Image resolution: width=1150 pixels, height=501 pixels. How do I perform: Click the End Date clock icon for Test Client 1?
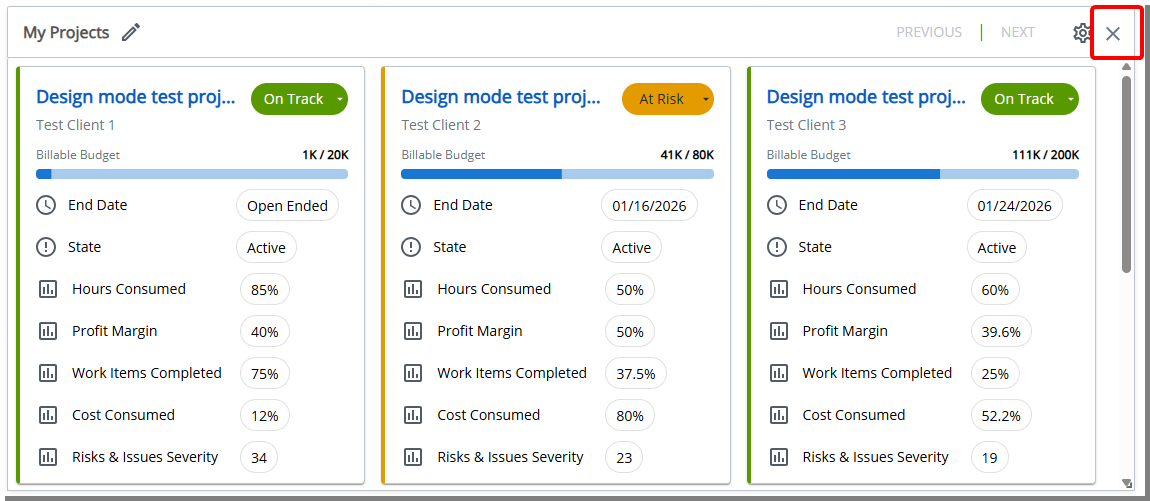[46, 205]
